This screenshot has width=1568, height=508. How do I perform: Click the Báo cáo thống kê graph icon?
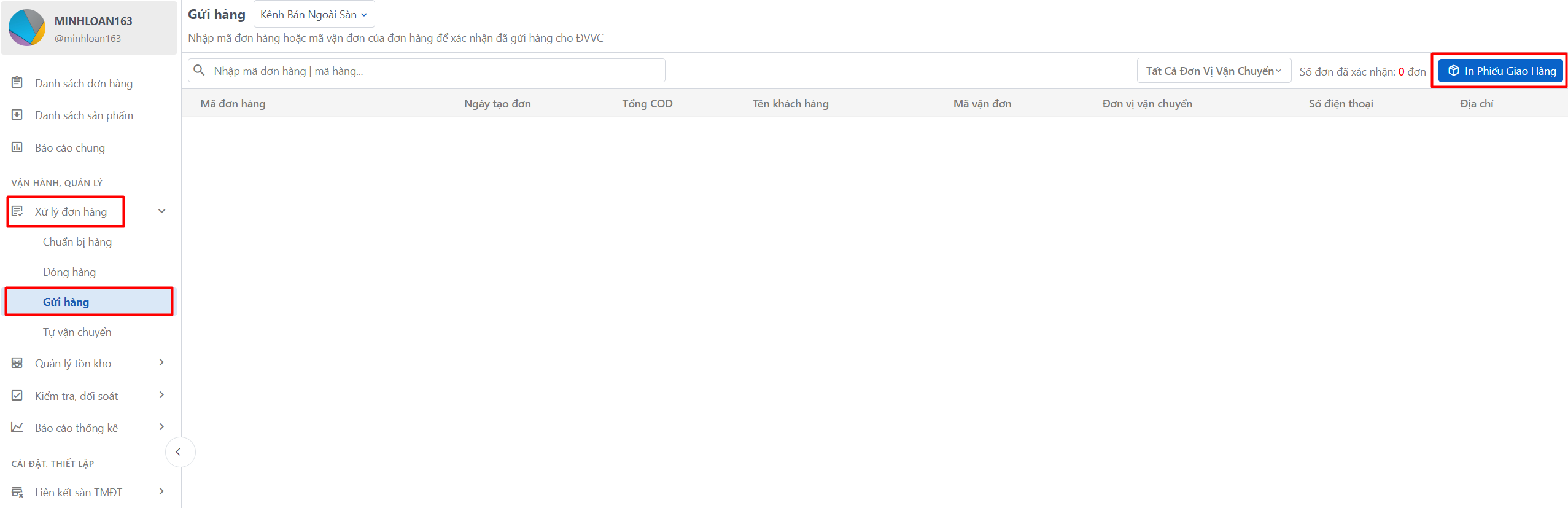click(17, 428)
